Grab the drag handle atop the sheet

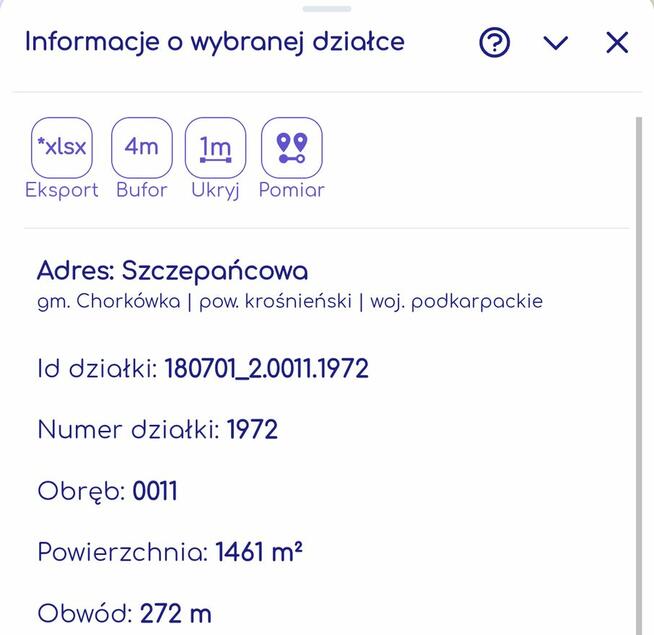pos(327,9)
